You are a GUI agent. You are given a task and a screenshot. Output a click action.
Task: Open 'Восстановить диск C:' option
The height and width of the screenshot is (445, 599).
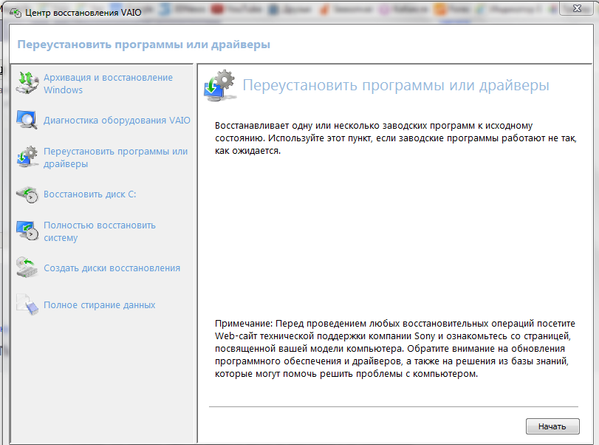90,194
